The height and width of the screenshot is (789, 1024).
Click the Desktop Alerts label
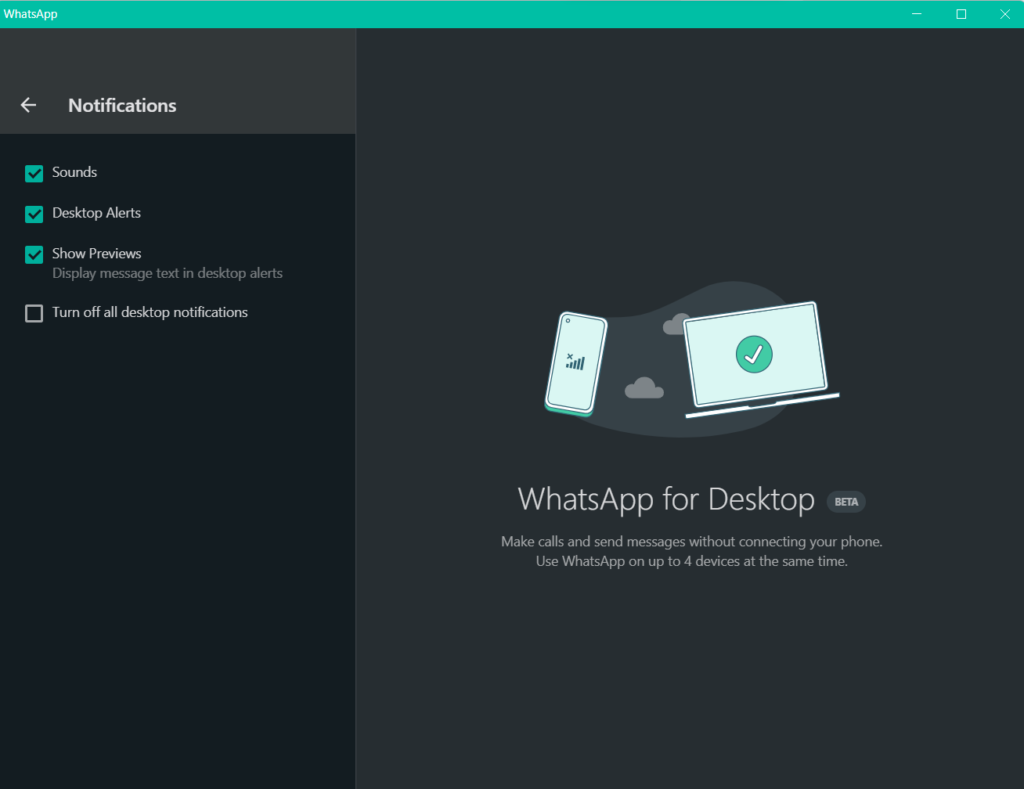click(97, 213)
